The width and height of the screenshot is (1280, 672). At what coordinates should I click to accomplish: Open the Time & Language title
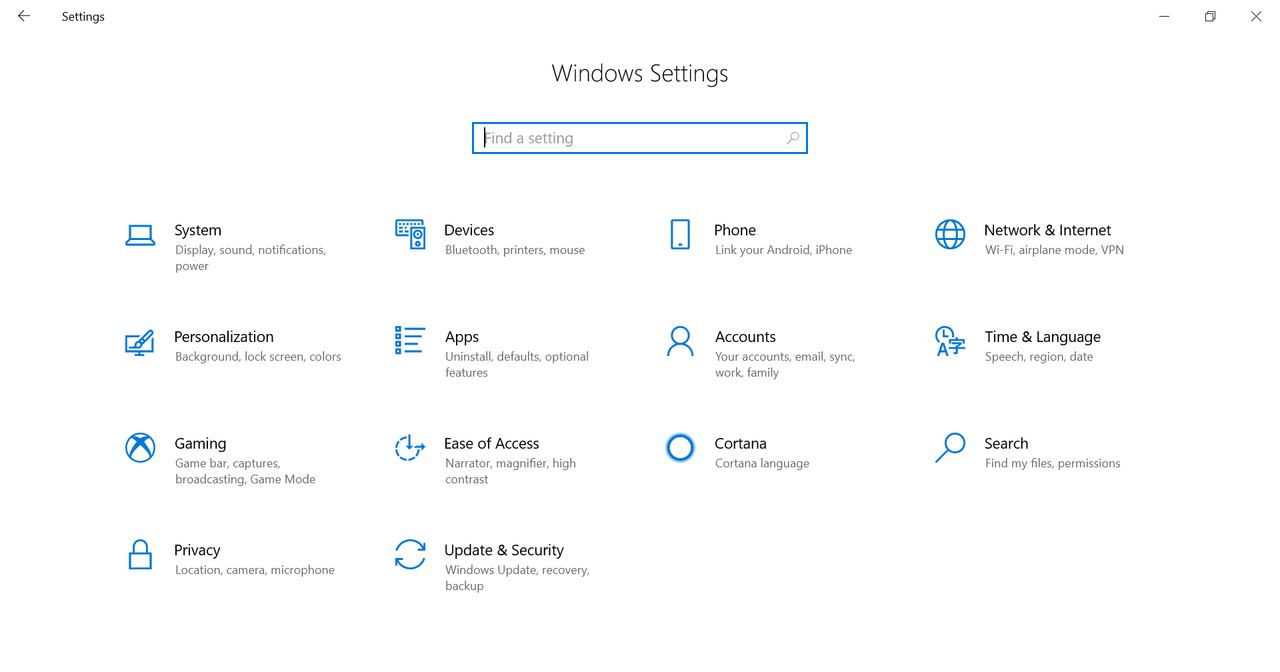(x=1042, y=337)
